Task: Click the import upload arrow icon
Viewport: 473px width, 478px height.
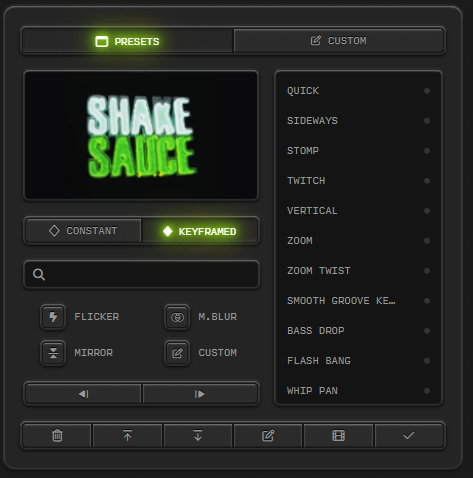Action: 127,435
